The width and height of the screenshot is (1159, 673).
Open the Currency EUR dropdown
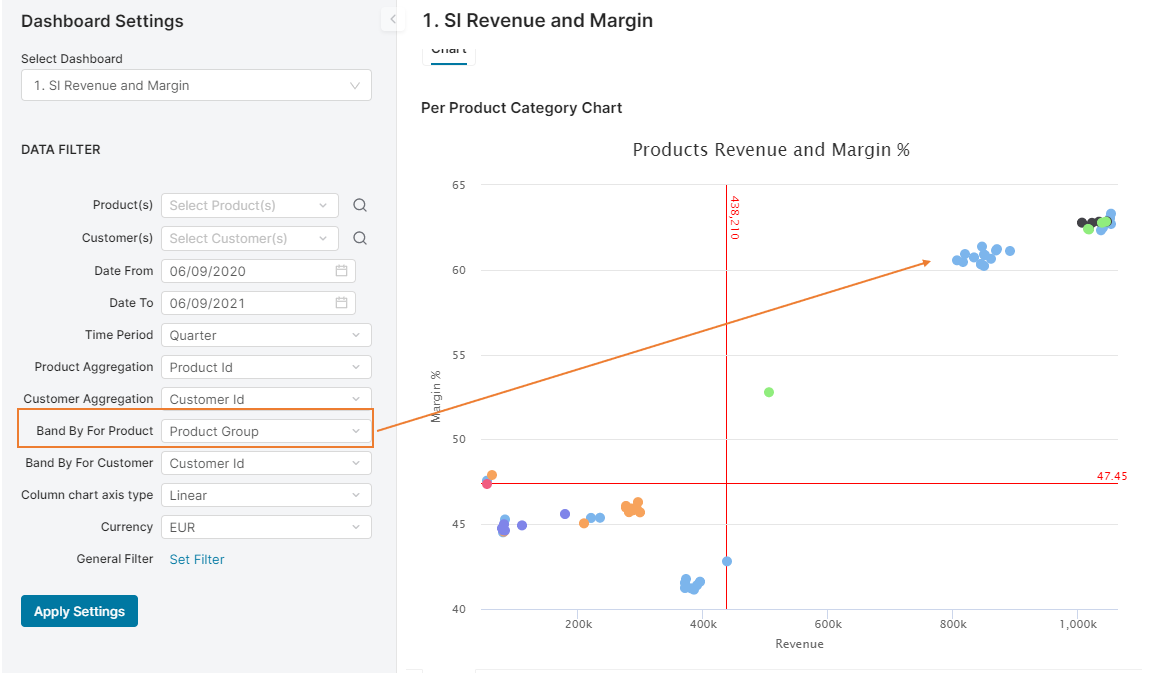265,528
